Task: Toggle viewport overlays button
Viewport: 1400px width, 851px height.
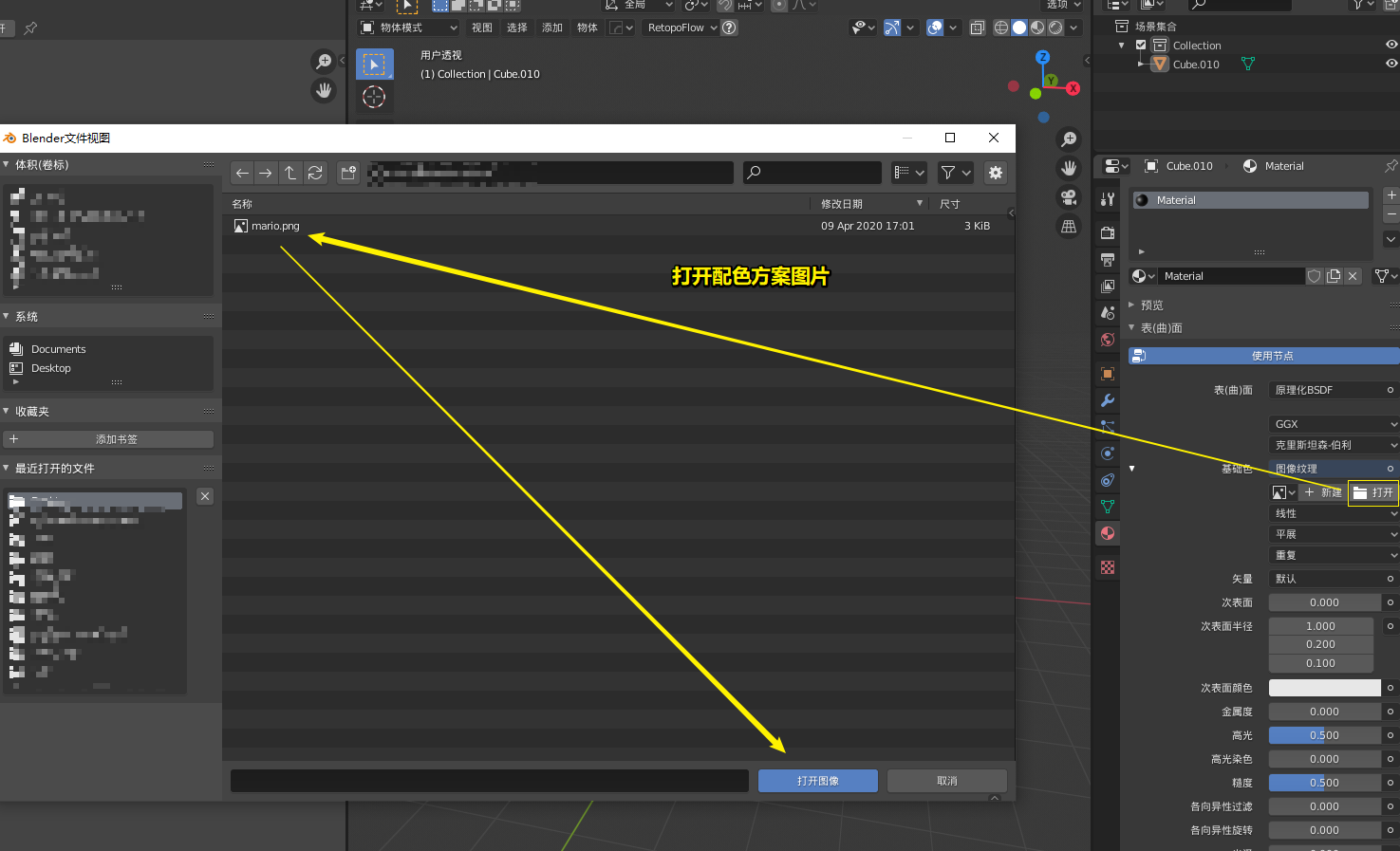Action: click(x=935, y=28)
